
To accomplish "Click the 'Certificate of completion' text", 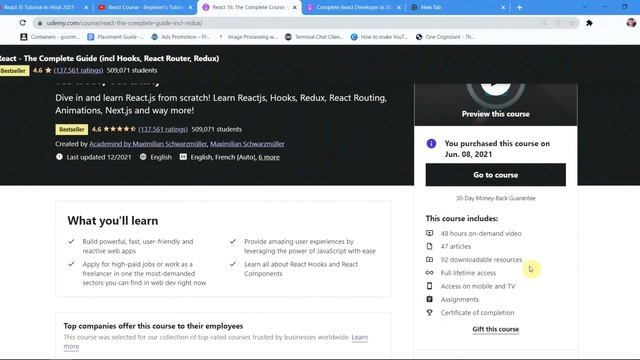I will pos(477,313).
